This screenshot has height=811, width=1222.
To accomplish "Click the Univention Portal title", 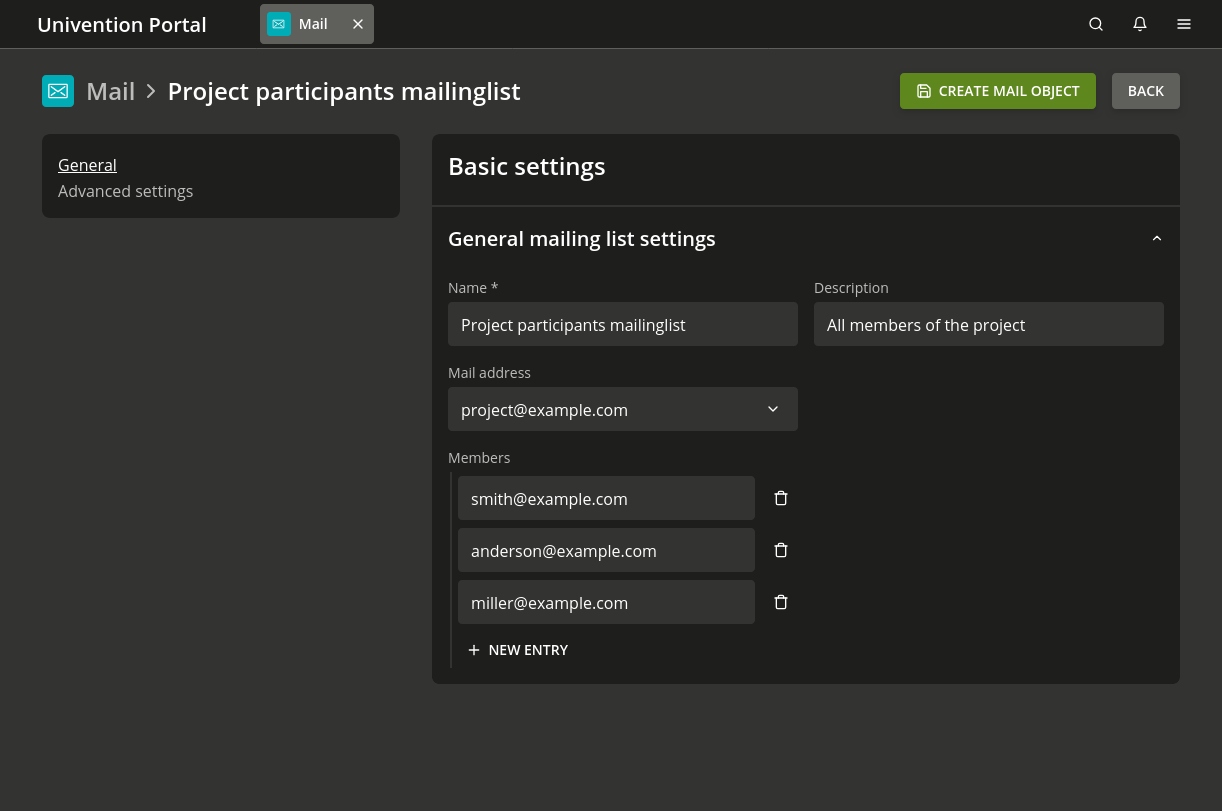I will [x=122, y=25].
